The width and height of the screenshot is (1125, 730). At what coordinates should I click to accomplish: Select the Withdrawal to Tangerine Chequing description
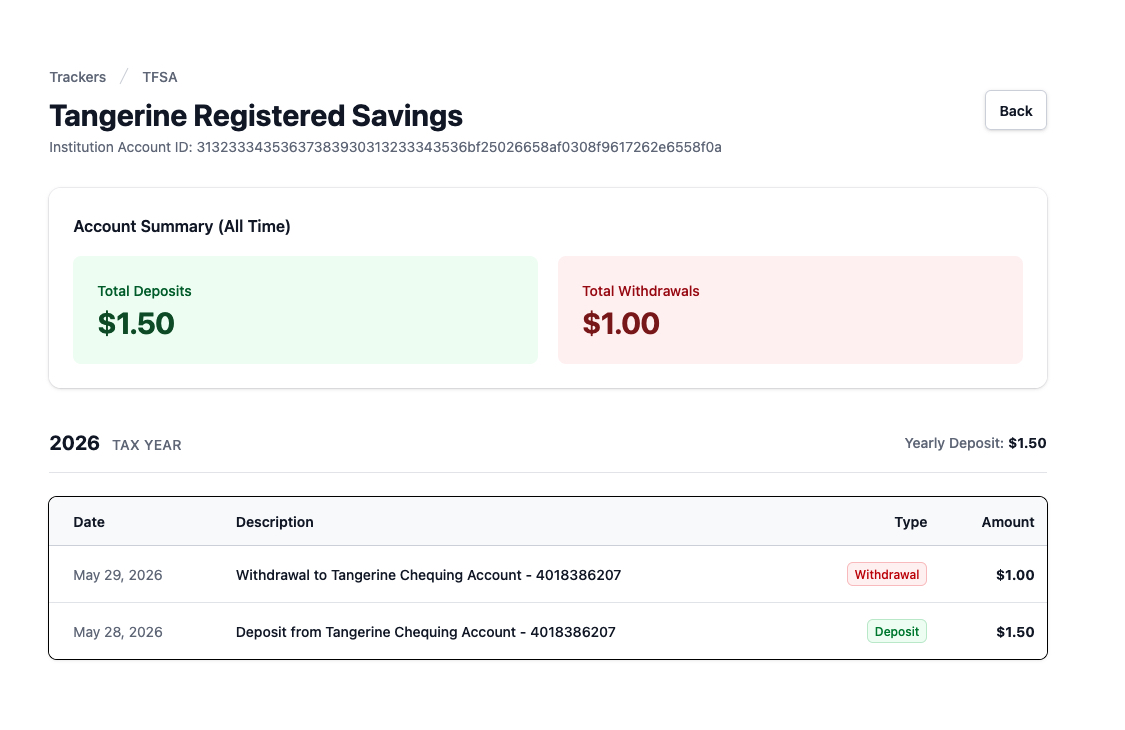428,575
